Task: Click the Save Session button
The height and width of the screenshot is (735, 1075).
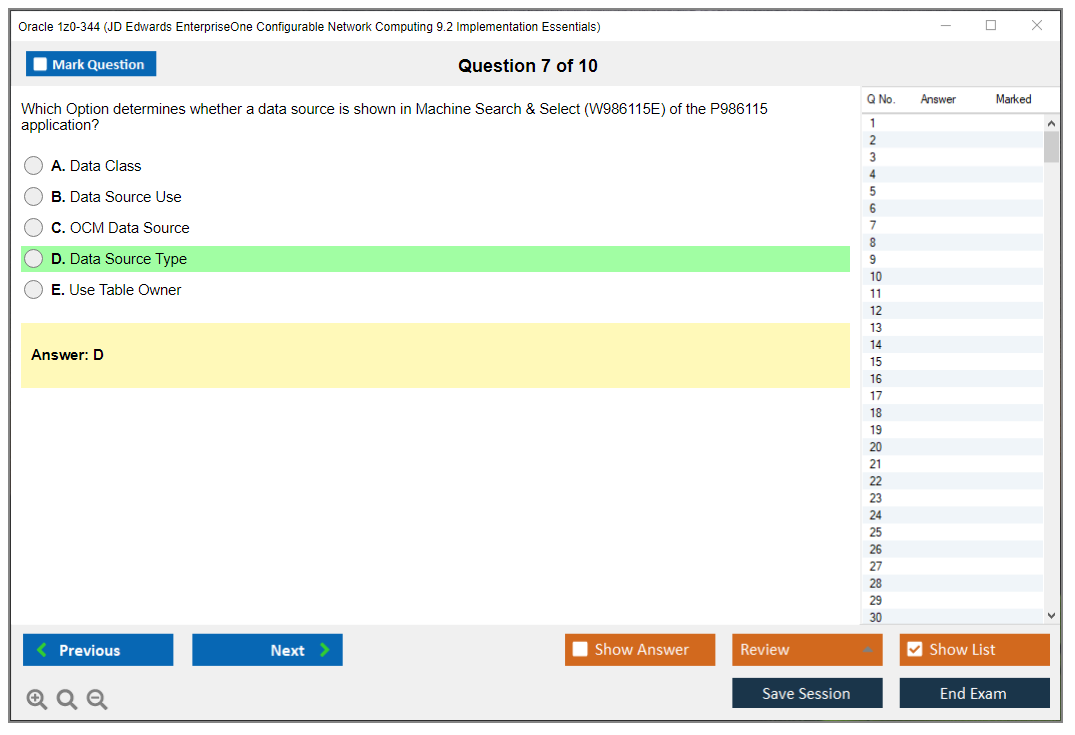Action: [807, 692]
